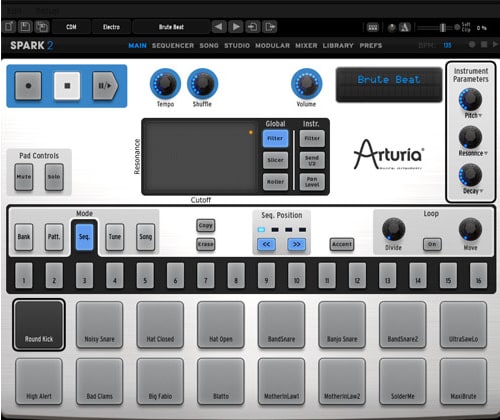
Task: Click the export icon in top toolbar
Action: 270,27
